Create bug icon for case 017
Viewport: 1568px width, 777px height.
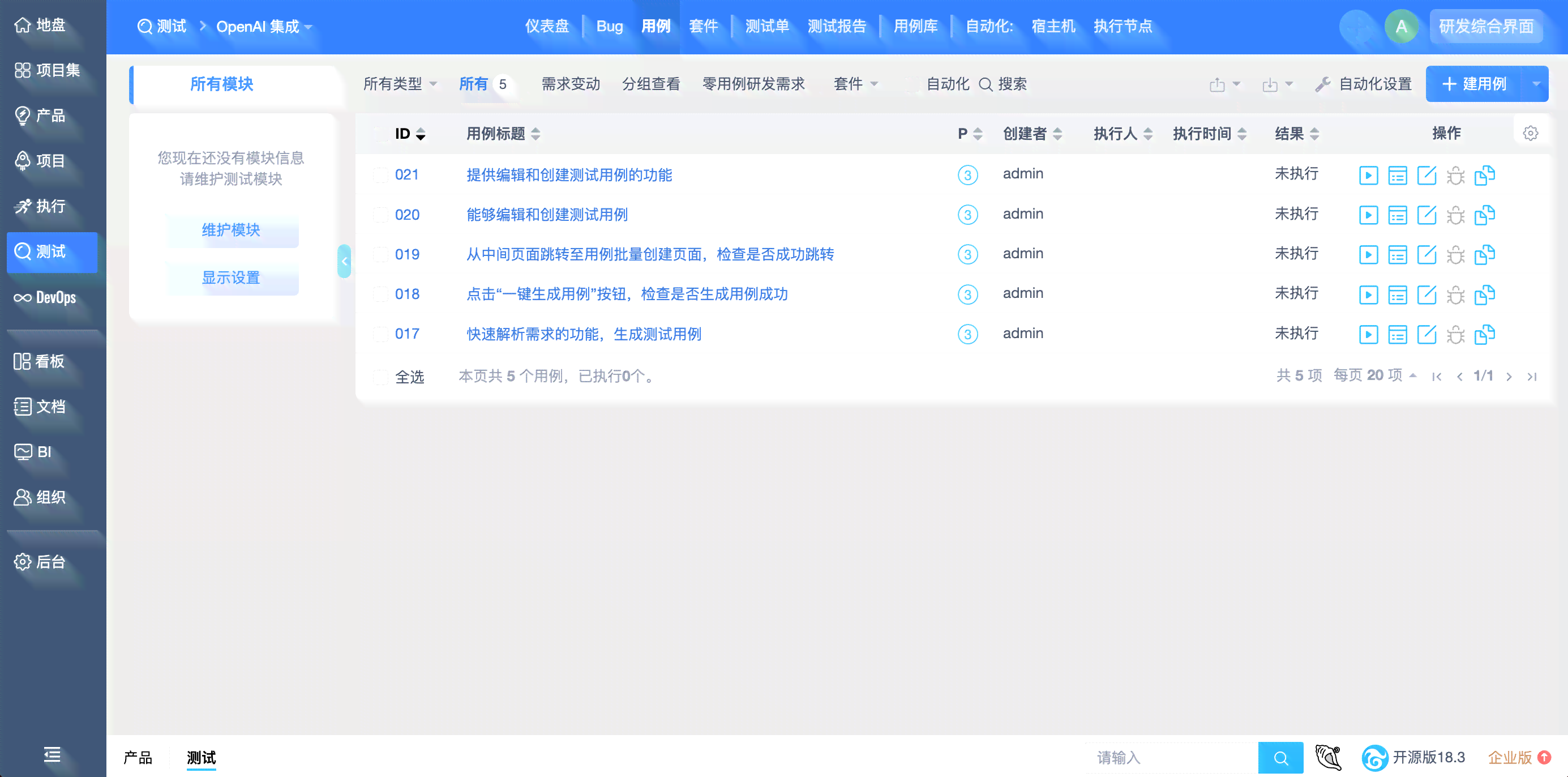(x=1456, y=334)
